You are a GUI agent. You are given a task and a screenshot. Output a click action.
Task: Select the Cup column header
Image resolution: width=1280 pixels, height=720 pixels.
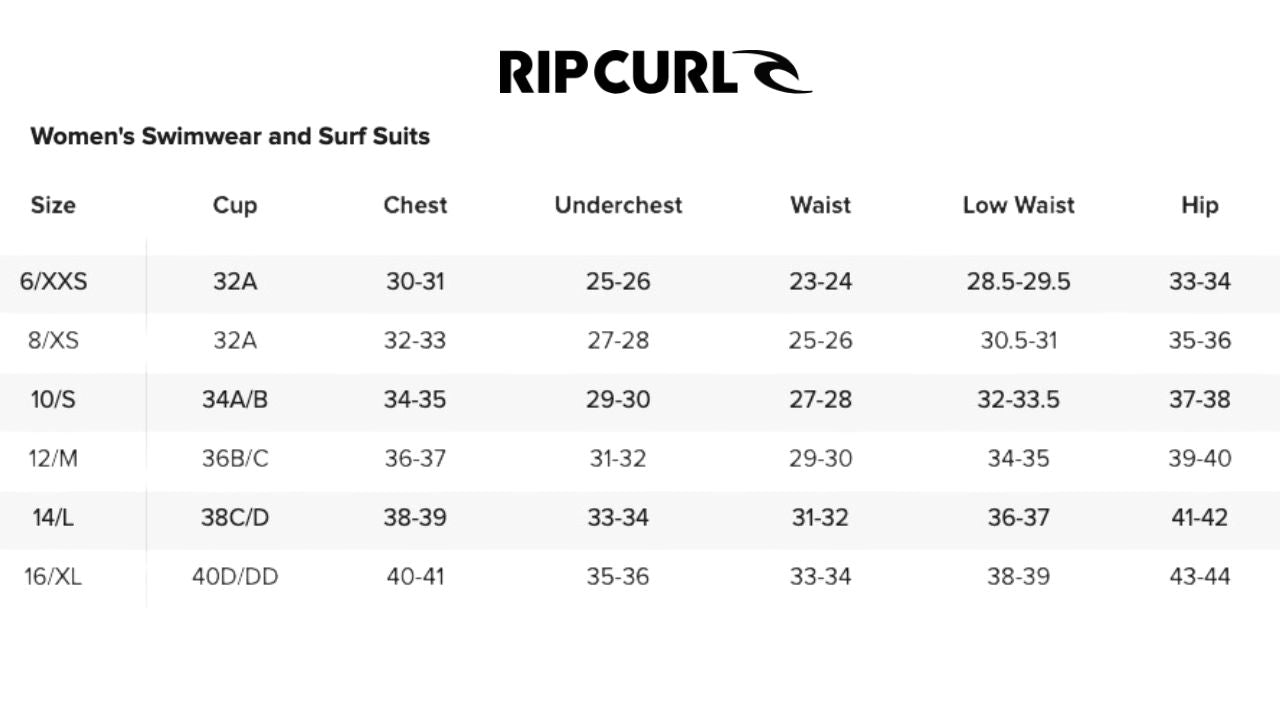click(235, 205)
